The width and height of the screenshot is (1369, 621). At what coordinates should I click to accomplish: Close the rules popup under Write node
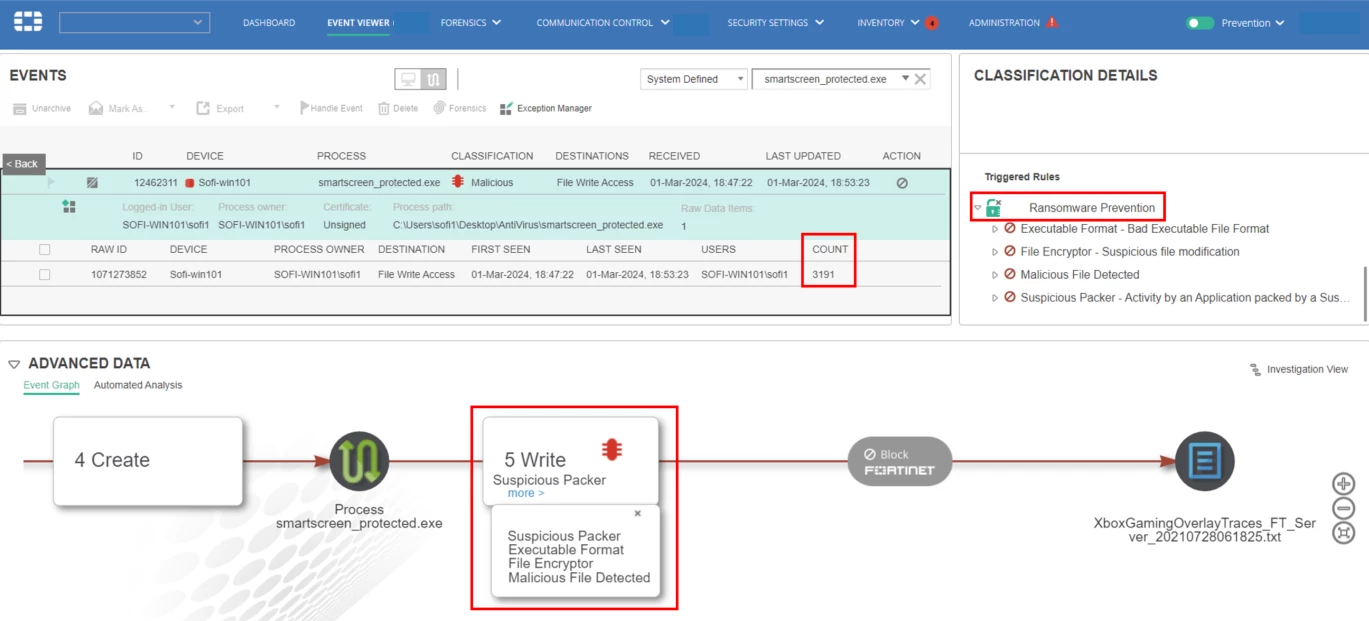tap(638, 513)
